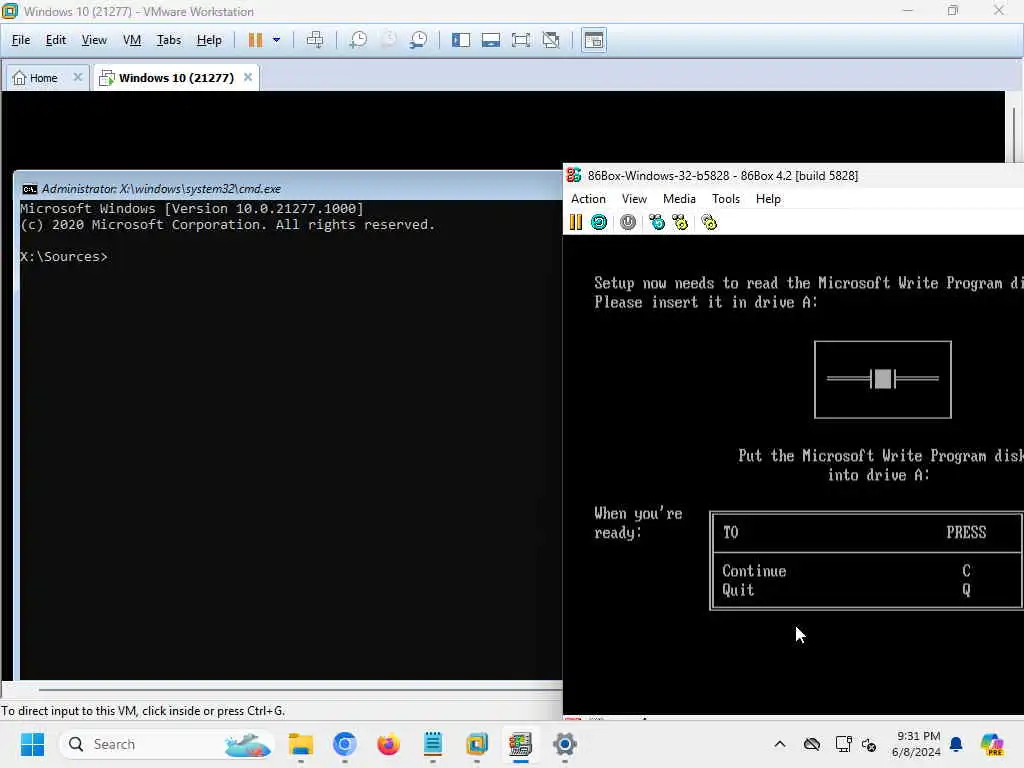Open the VMware power options dropdown arrow
This screenshot has height=768, width=1024.
point(276,40)
